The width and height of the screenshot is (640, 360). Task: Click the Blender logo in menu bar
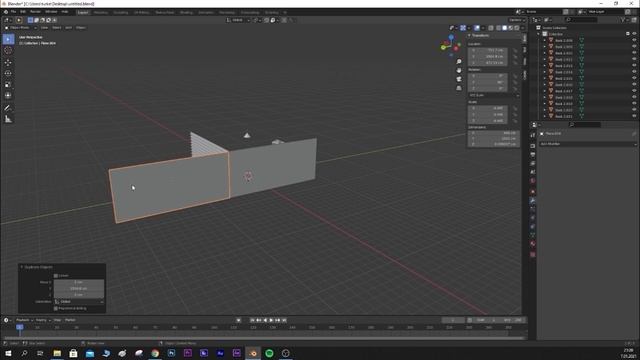5,12
